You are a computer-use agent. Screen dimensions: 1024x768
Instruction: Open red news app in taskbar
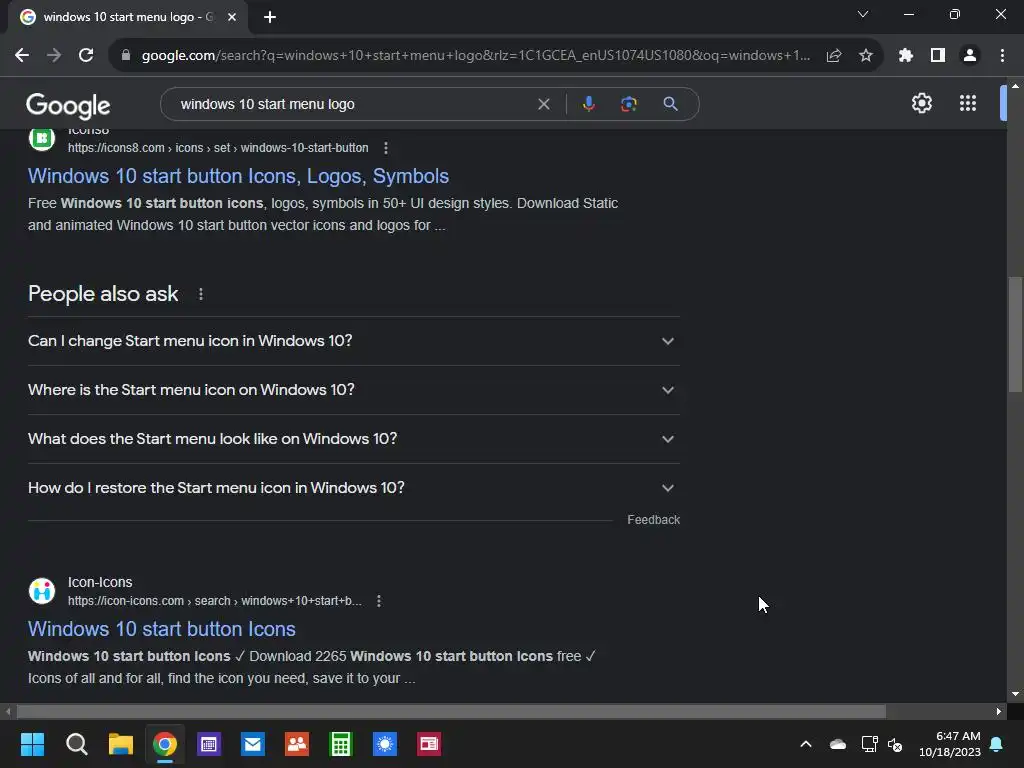(x=429, y=744)
